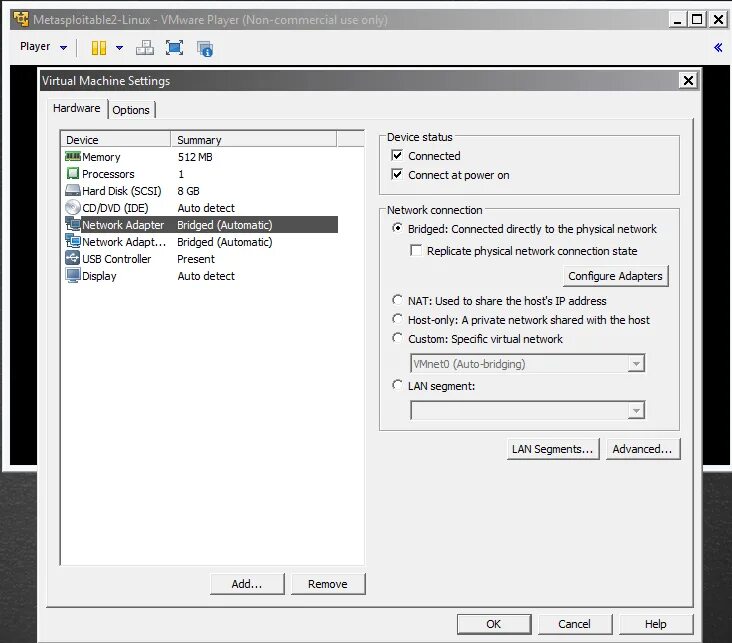
Task: Minimize the VMware Player window
Action: [x=677, y=19]
